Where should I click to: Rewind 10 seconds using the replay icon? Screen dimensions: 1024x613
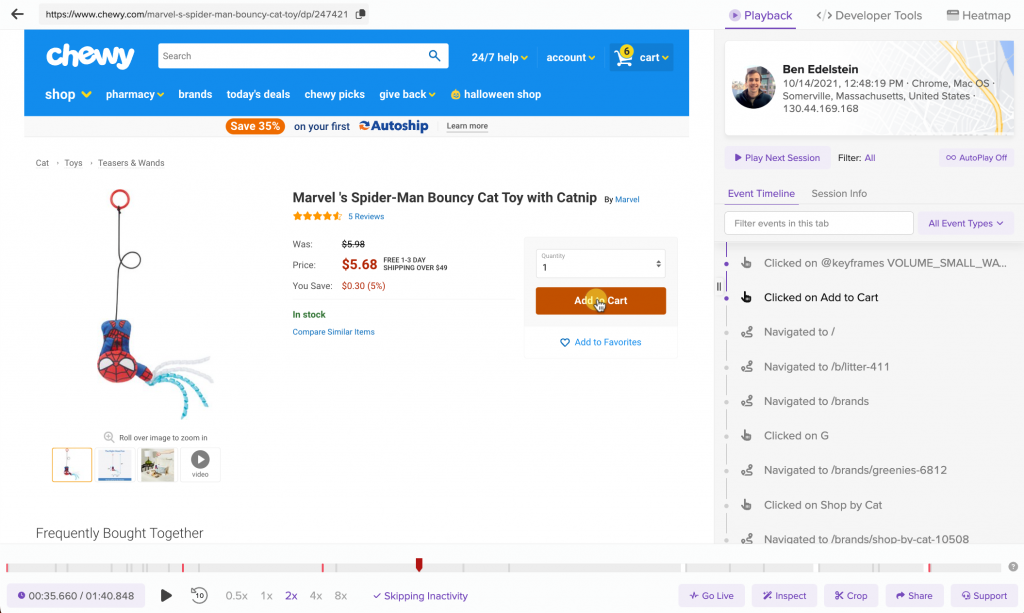(x=199, y=595)
